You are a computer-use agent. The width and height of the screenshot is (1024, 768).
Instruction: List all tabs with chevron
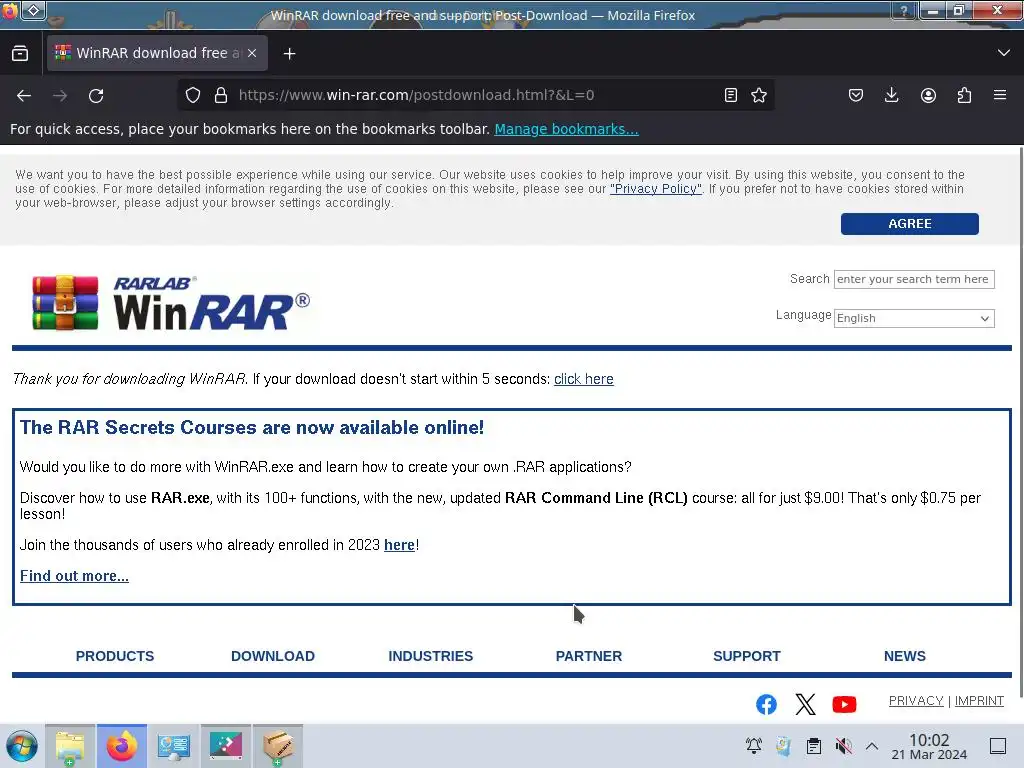click(1004, 53)
